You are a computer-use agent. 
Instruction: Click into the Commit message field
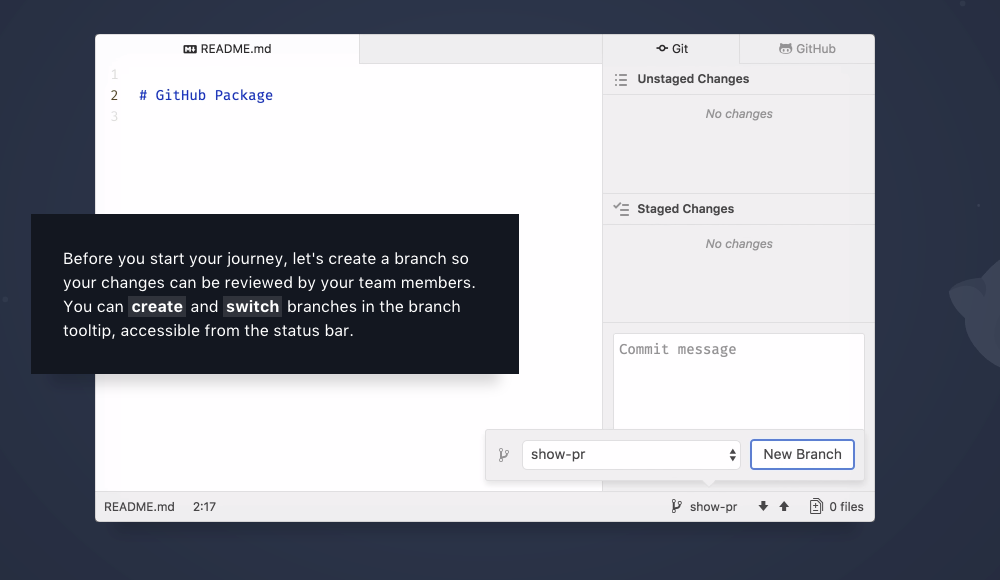(739, 382)
